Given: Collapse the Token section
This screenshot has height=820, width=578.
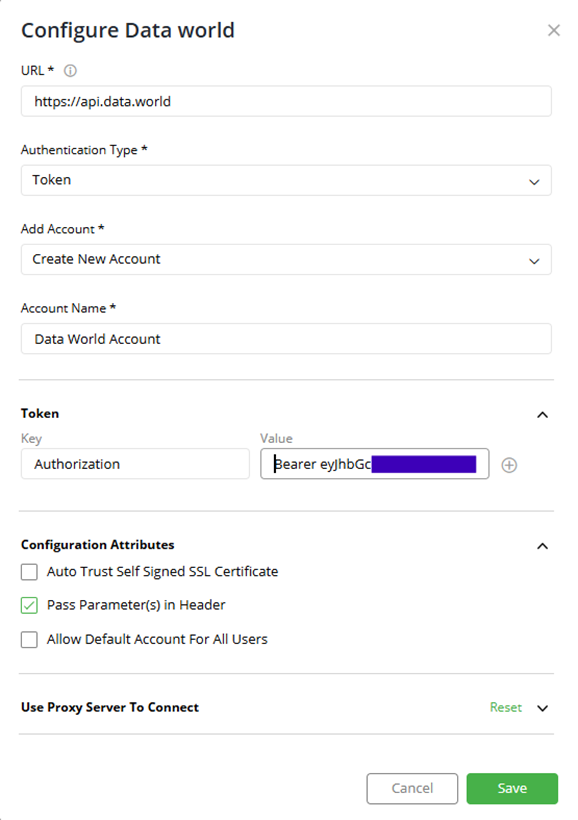Looking at the screenshot, I should [542, 415].
